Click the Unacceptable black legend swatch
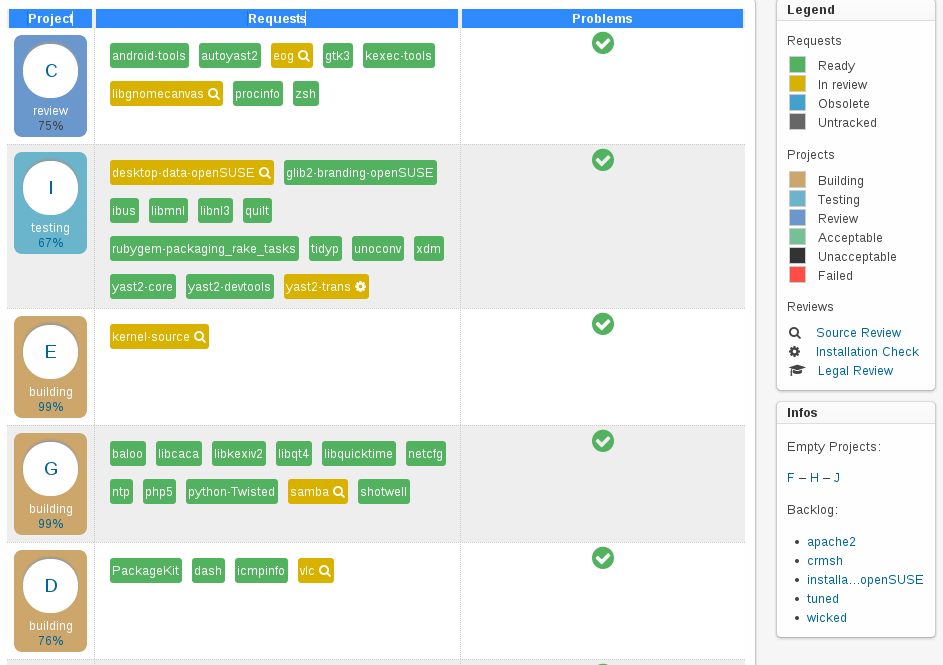Screen dimensions: 943x665 tap(797, 256)
